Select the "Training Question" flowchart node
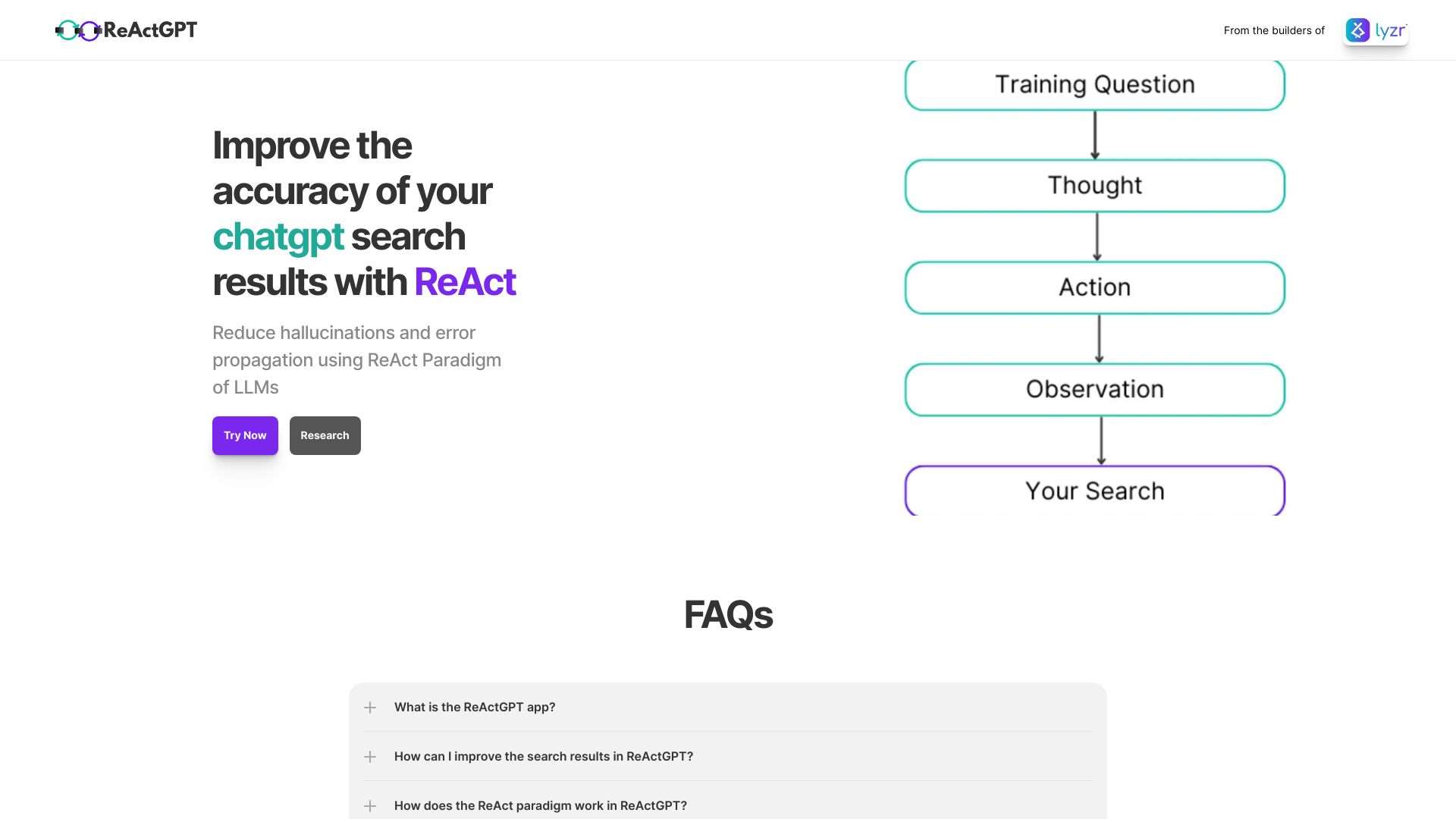This screenshot has height=819, width=1456. 1094,84
